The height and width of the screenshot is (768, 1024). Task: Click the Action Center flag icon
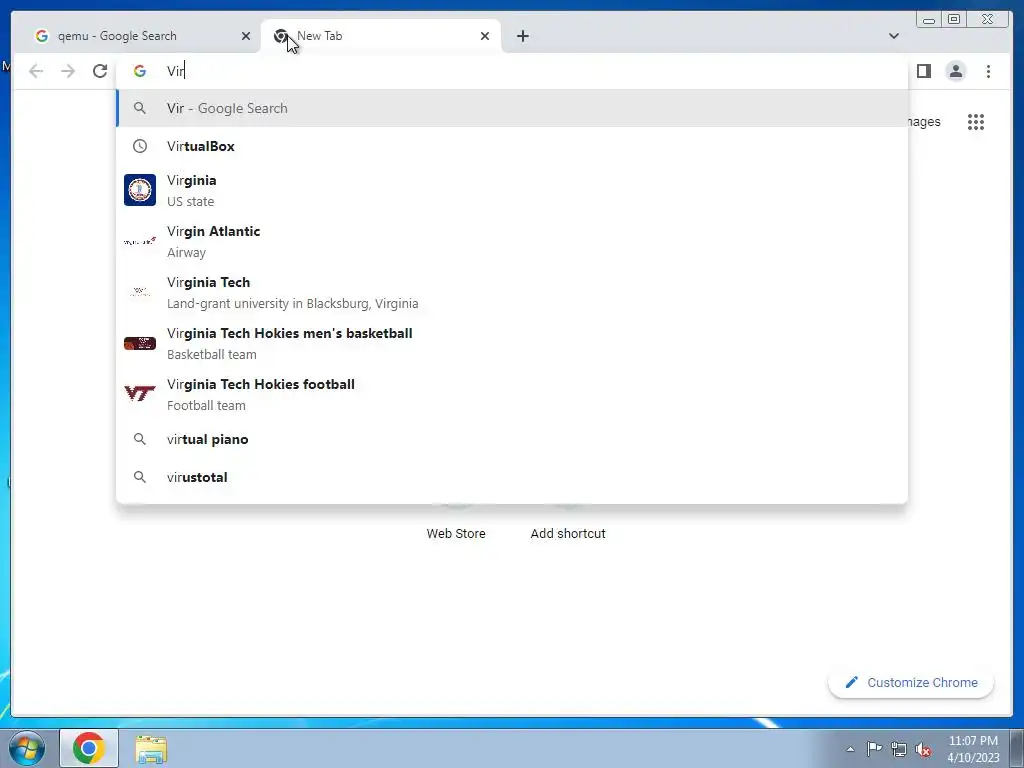[x=874, y=749]
